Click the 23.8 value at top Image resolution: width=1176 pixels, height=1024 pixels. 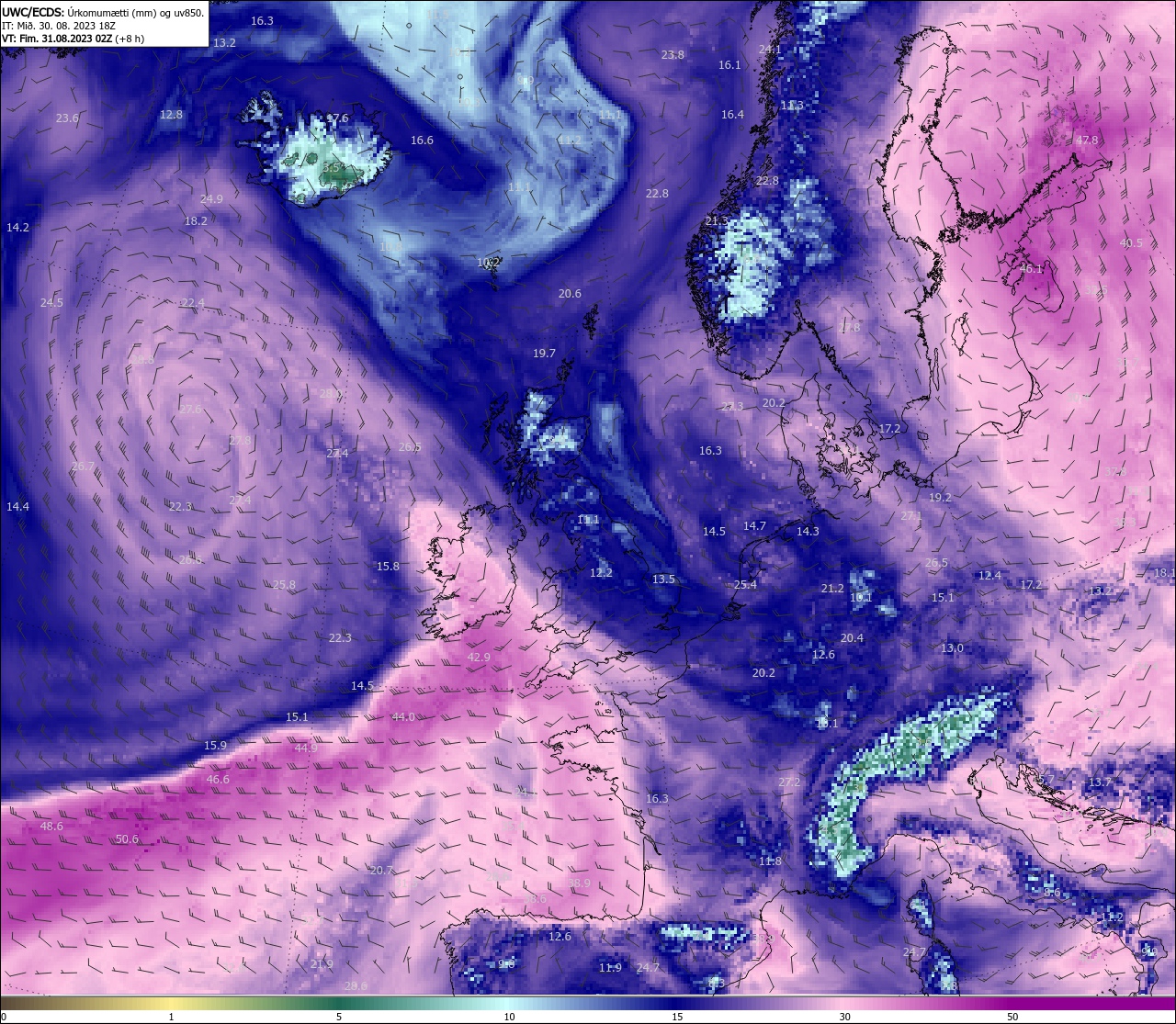coord(673,55)
